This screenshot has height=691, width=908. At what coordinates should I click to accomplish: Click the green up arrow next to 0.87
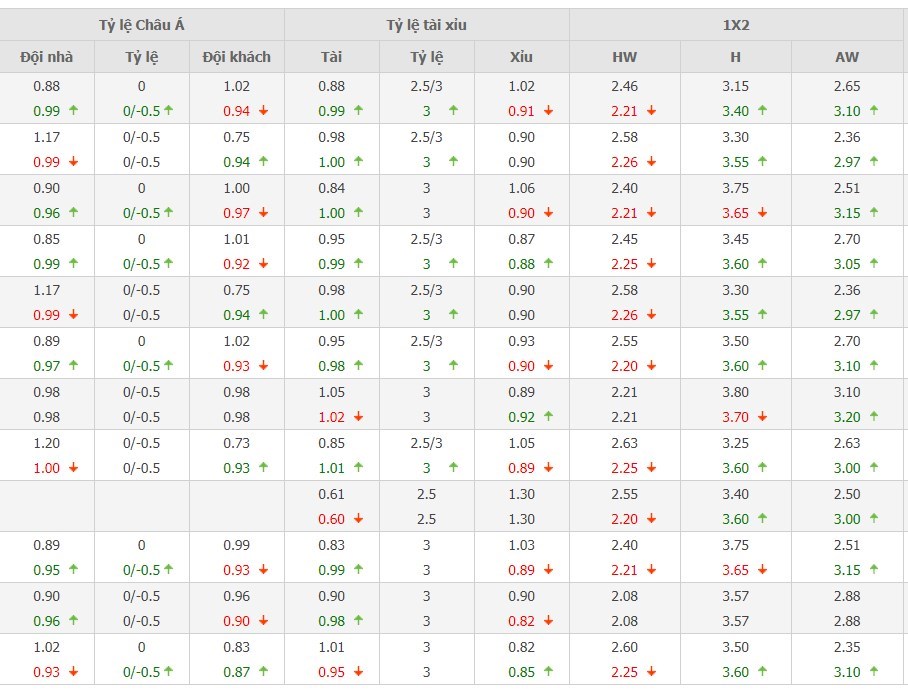click(263, 672)
